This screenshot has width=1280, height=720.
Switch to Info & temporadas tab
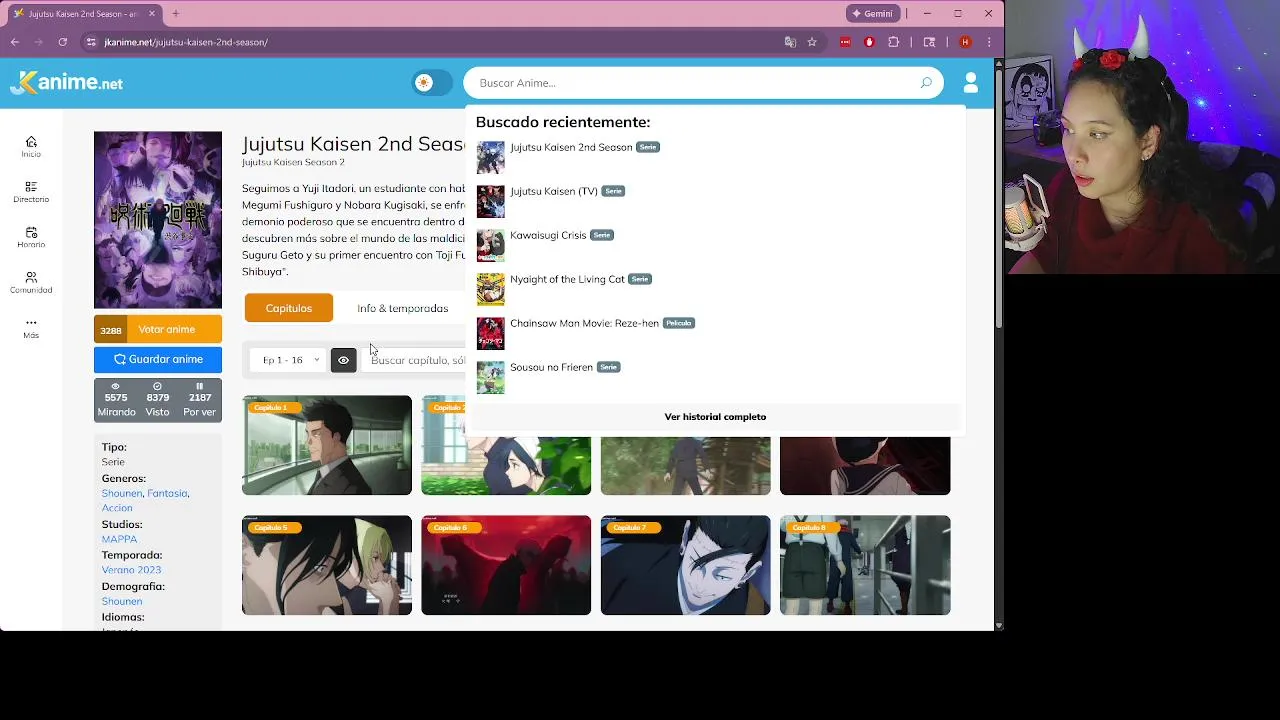402,308
